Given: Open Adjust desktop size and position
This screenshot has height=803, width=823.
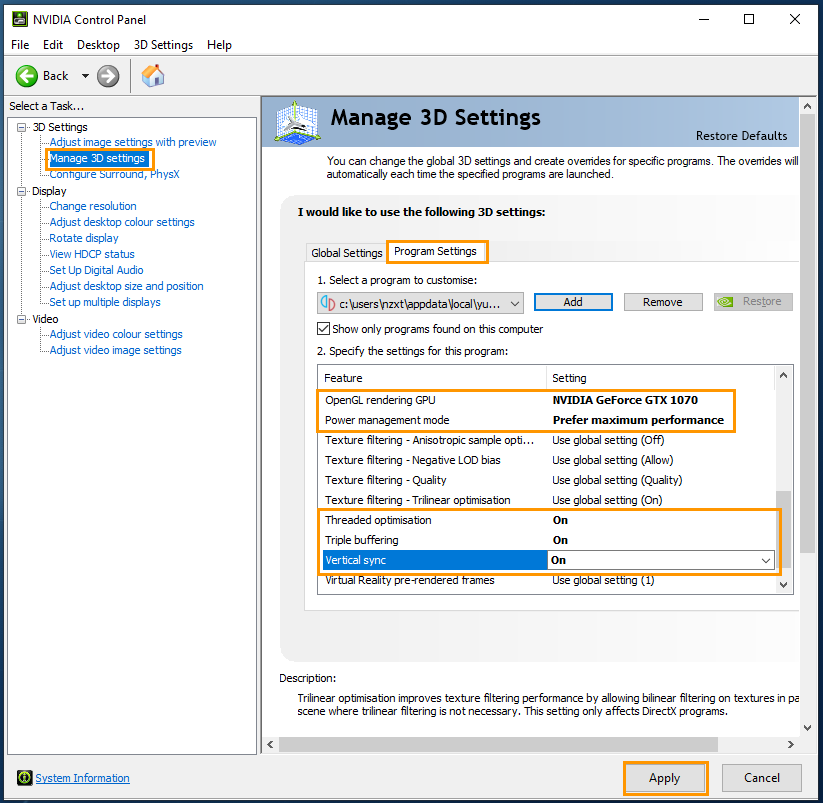Looking at the screenshot, I should (126, 286).
